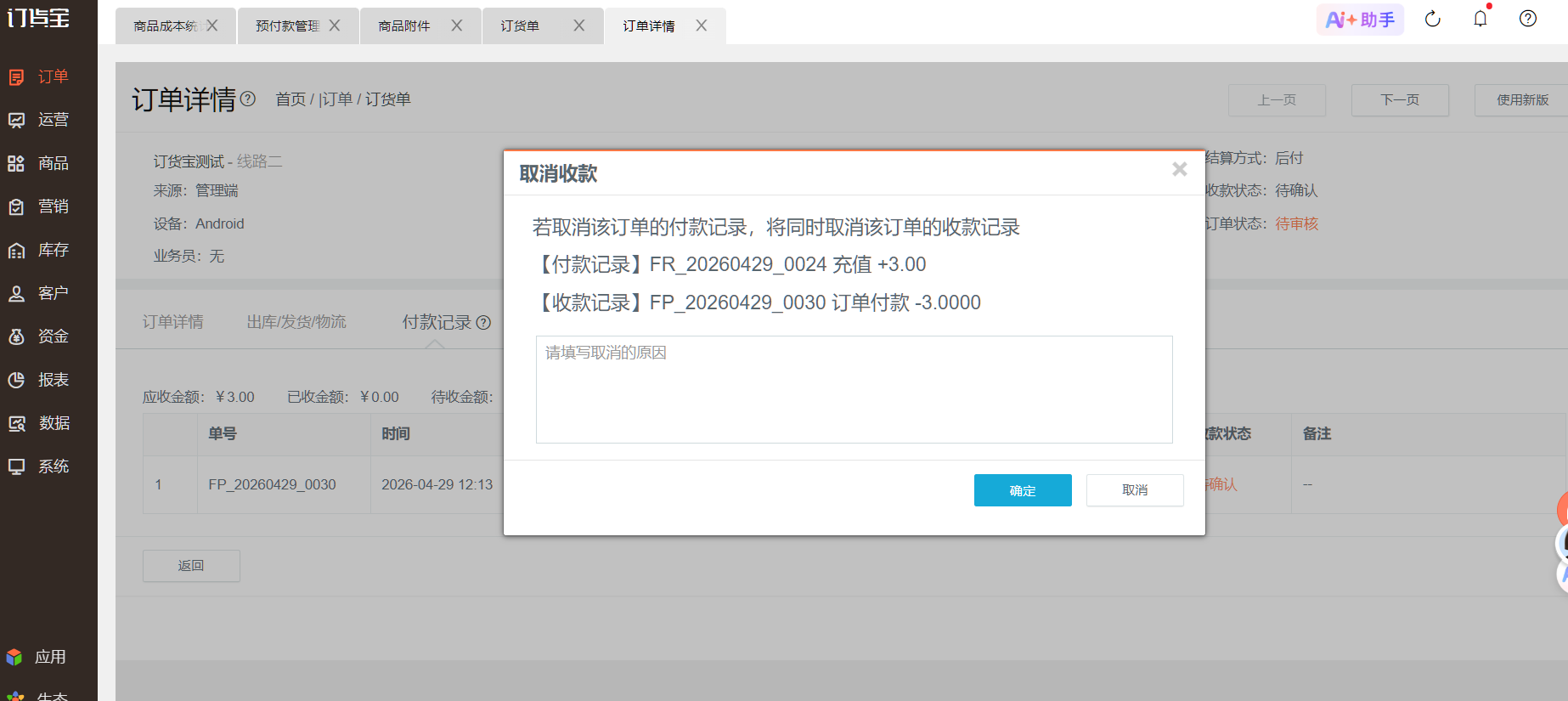Click the help question mark in top bar
Image resolution: width=1568 pixels, height=701 pixels.
(1528, 19)
